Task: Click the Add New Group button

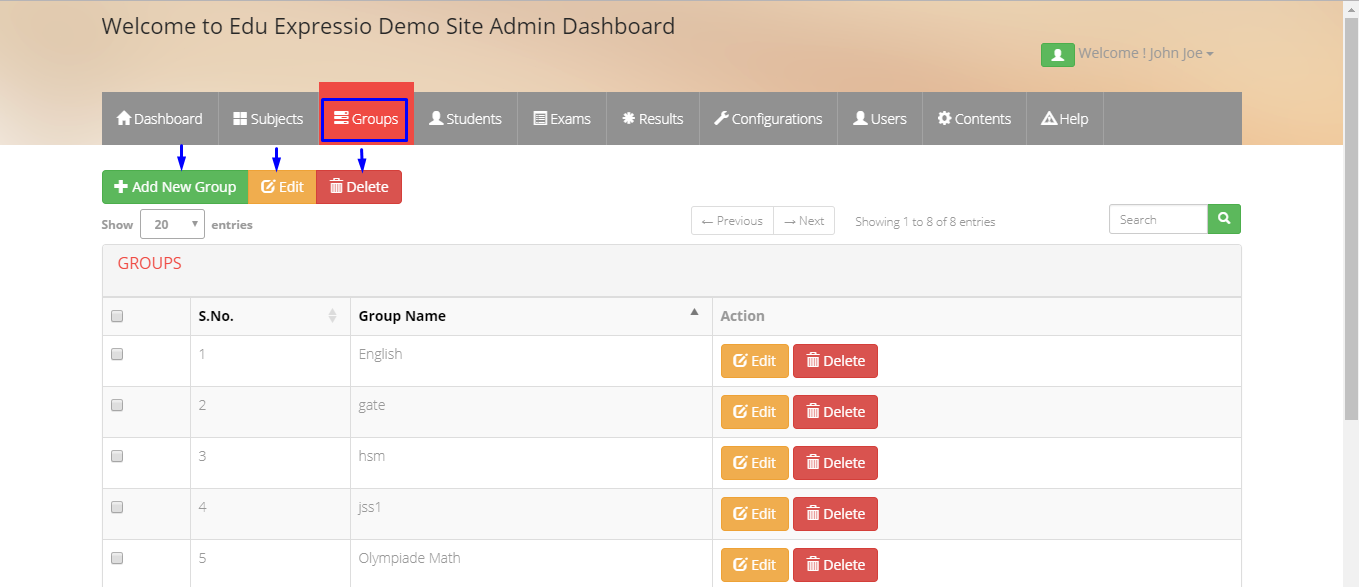Action: pos(175,187)
